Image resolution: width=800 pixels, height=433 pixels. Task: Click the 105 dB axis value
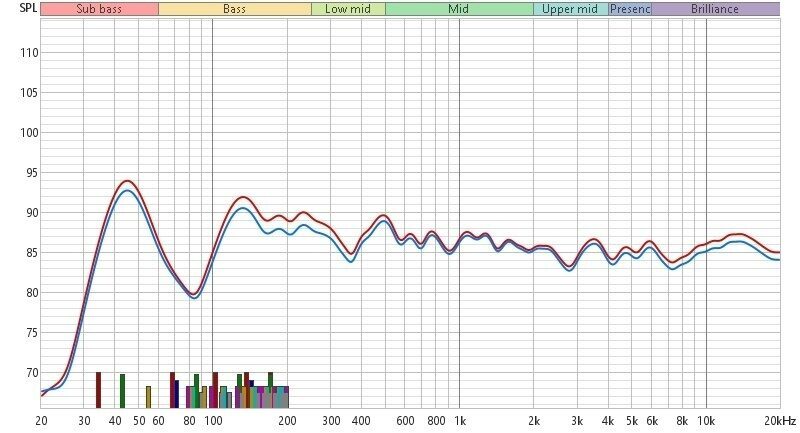click(29, 93)
